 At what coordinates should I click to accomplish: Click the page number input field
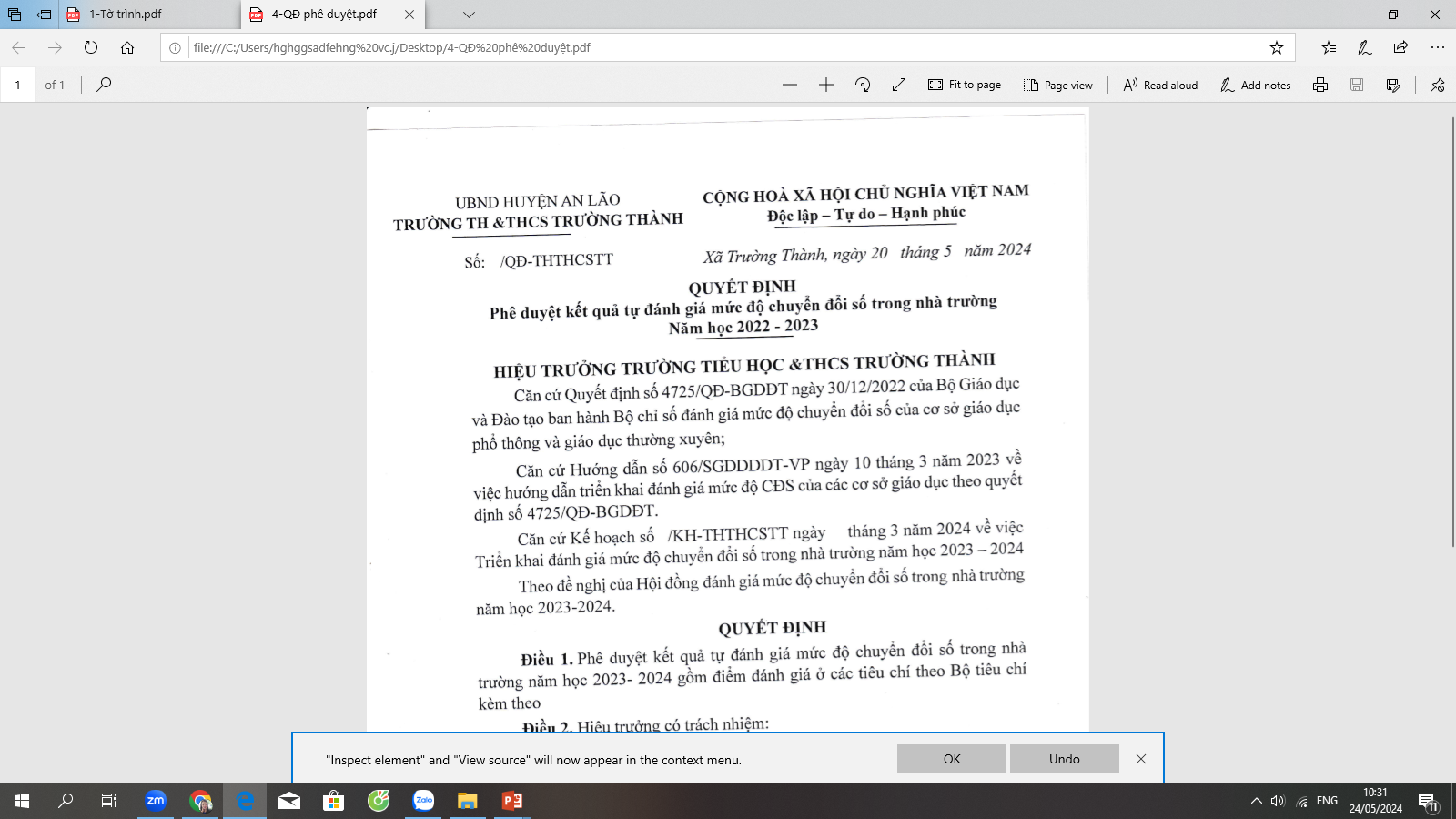[x=18, y=85]
